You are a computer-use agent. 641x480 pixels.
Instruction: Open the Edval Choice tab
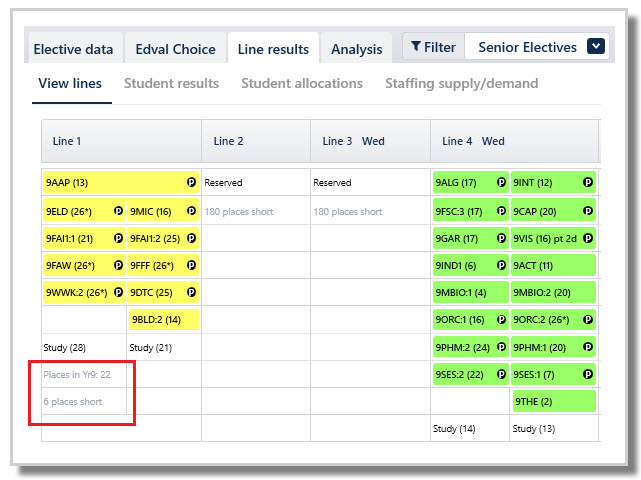[175, 49]
